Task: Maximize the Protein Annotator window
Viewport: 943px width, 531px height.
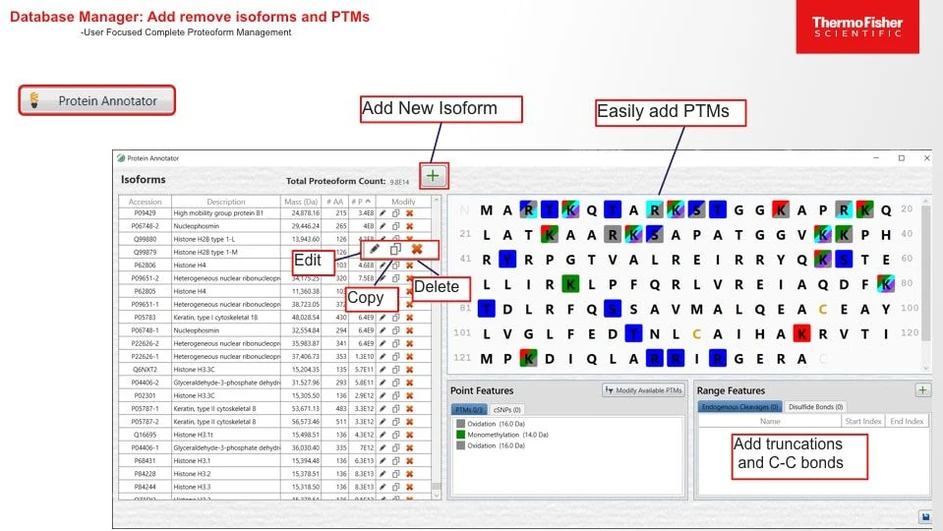Action: [x=901, y=158]
